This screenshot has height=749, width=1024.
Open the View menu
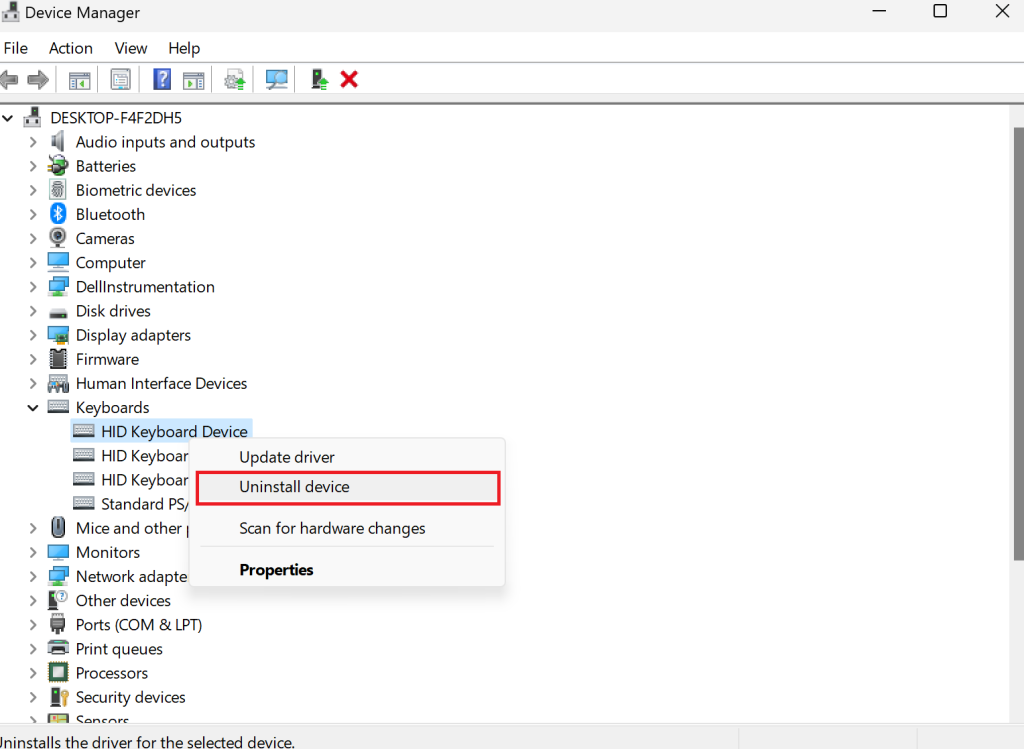pyautogui.click(x=130, y=47)
